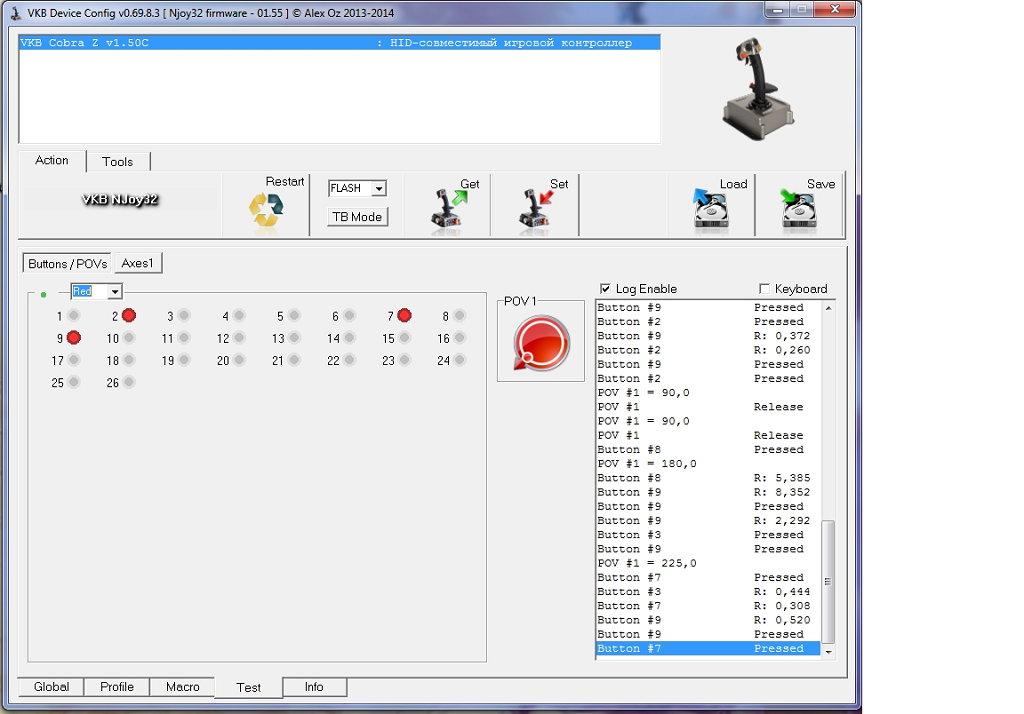Open the Axes1 tab
This screenshot has height=714, width=1024.
pyautogui.click(x=138, y=263)
